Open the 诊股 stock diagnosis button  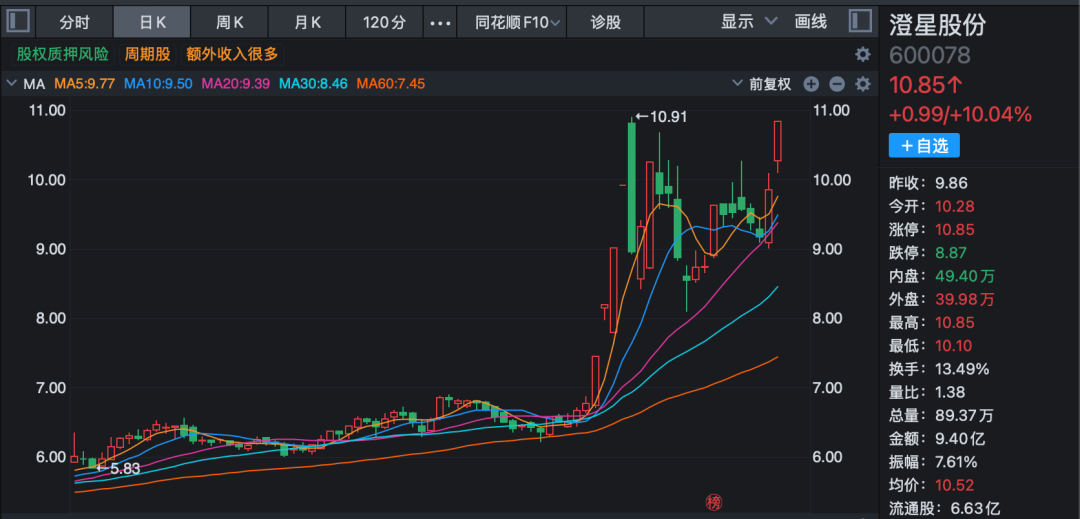(x=606, y=21)
